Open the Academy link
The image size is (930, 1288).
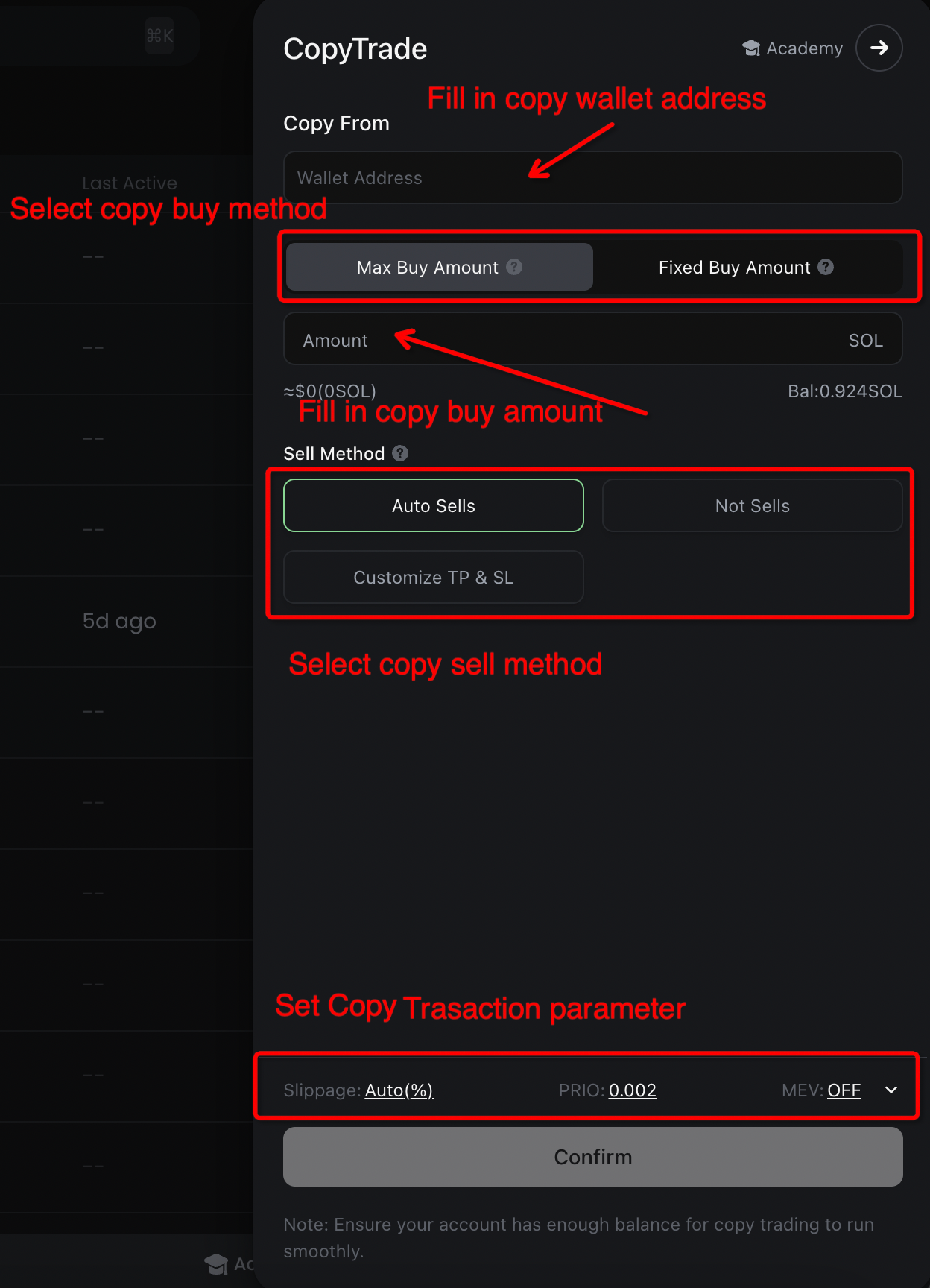(804, 48)
